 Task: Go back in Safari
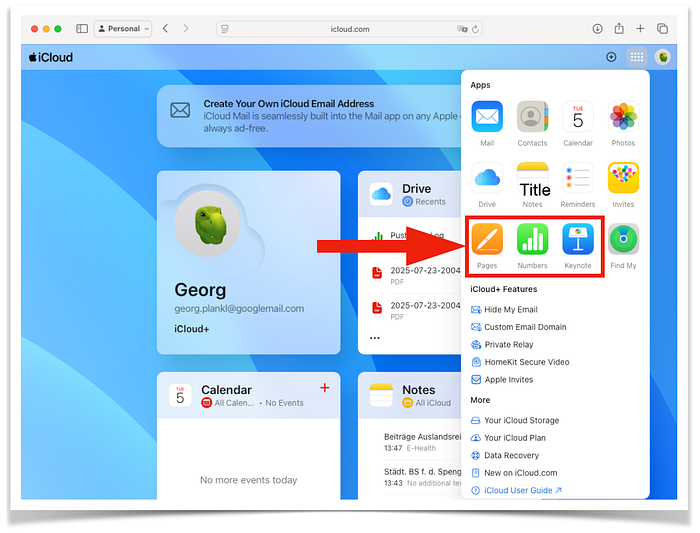tap(165, 29)
